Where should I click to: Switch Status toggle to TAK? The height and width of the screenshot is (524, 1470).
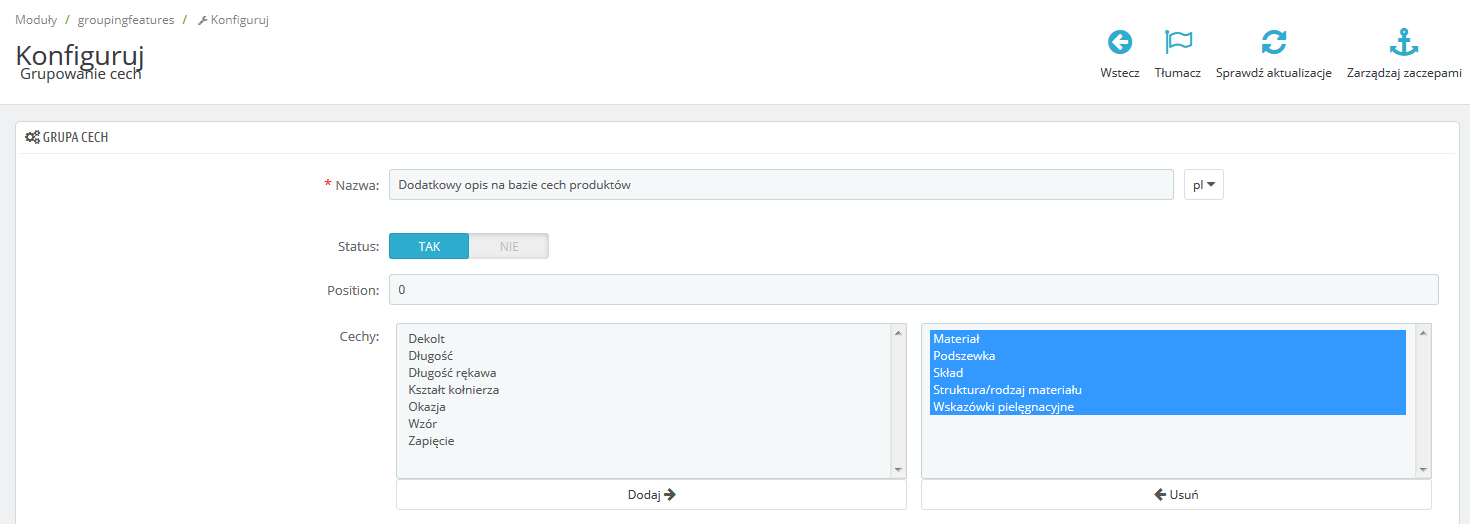(429, 246)
